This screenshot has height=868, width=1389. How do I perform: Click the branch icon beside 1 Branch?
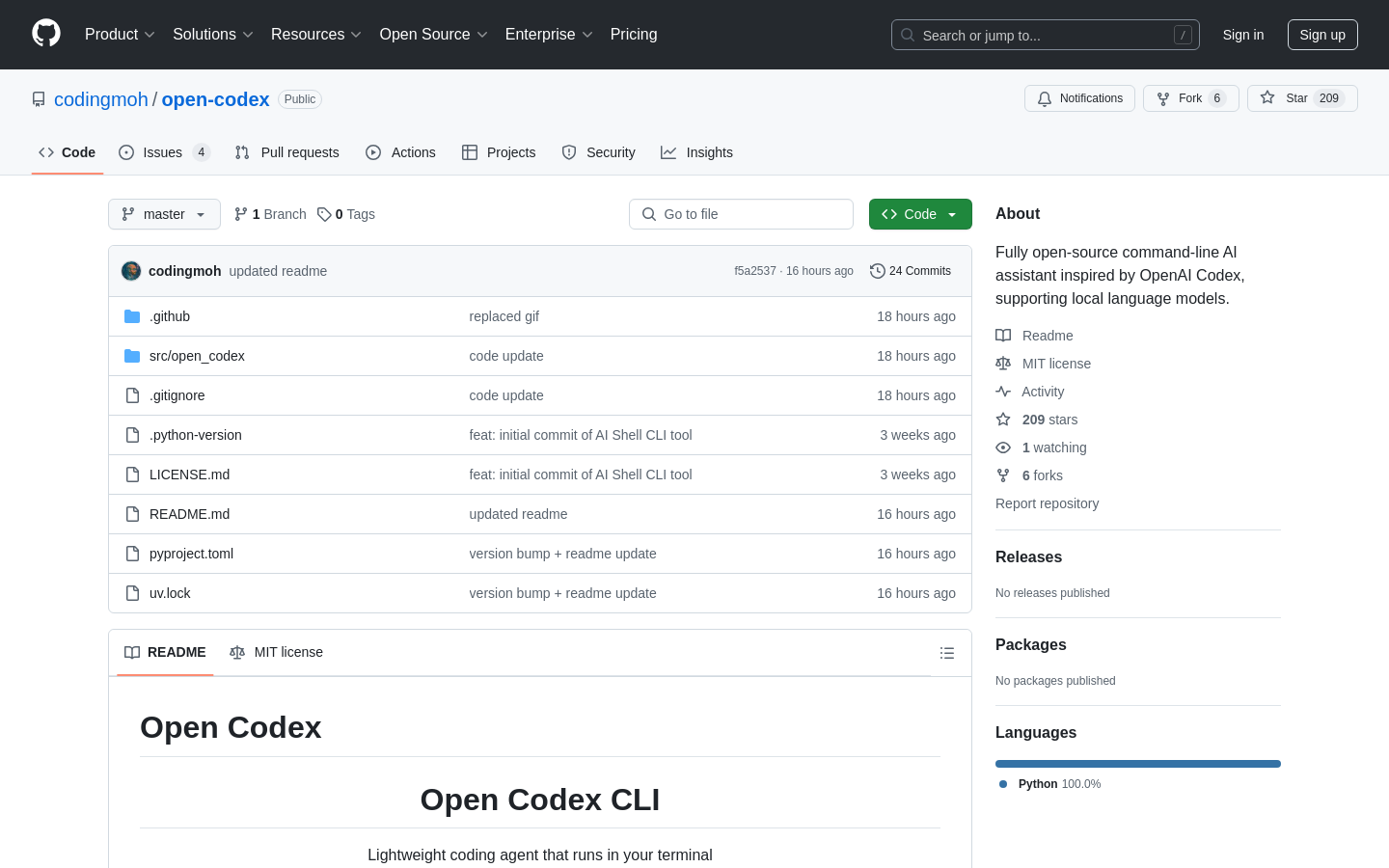click(x=241, y=214)
